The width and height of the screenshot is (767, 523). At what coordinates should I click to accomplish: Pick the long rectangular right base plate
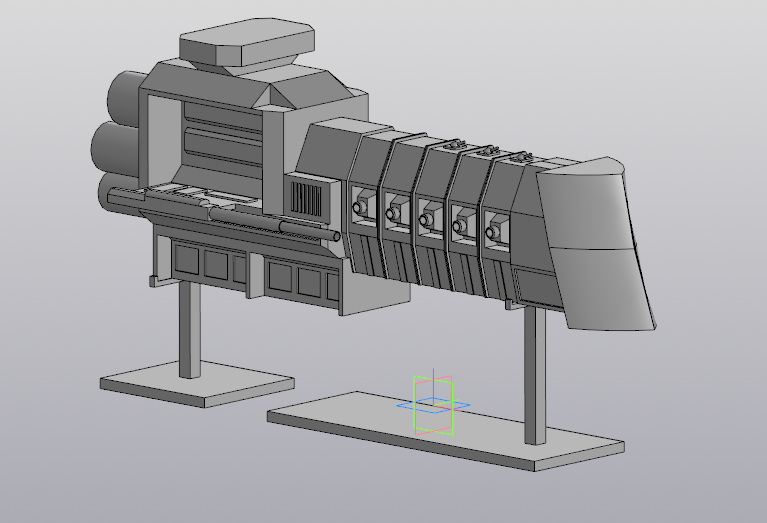(x=445, y=431)
